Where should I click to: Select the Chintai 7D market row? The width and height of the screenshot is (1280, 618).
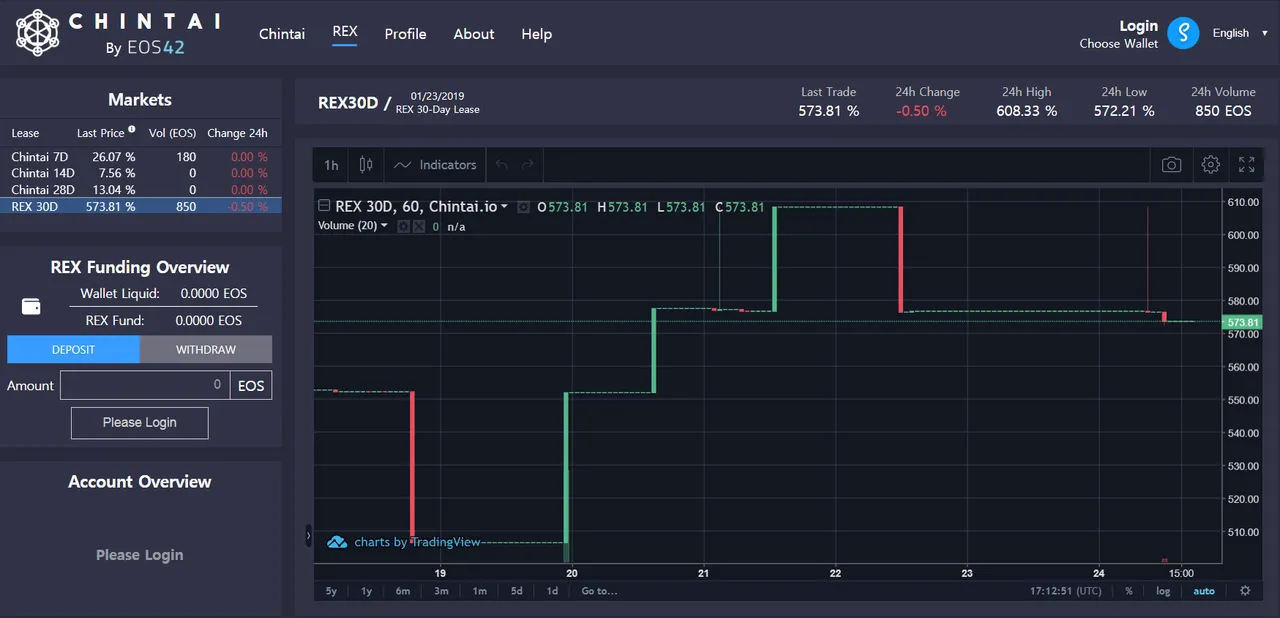coord(140,157)
